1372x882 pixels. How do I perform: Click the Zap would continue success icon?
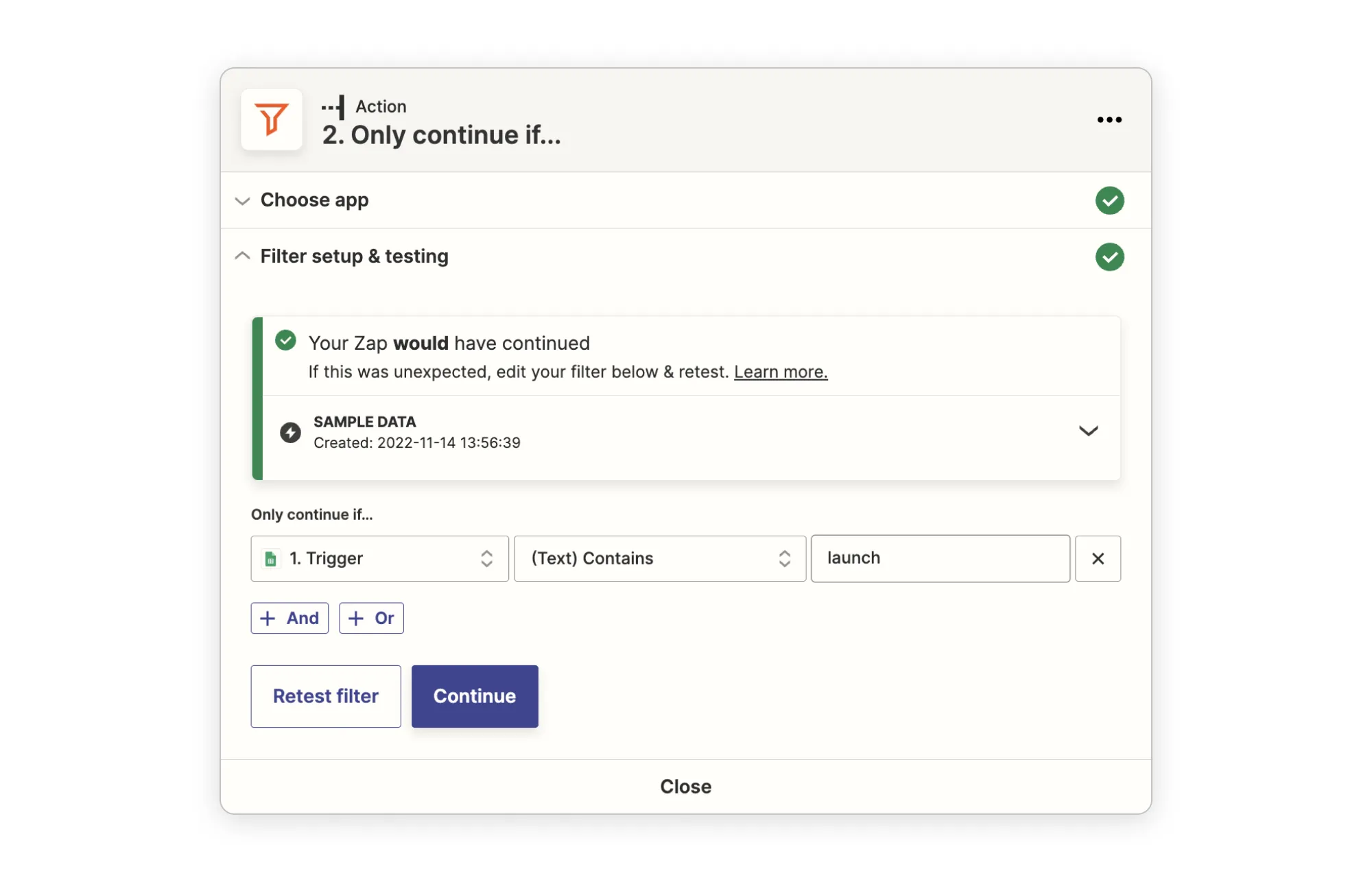[x=285, y=341]
